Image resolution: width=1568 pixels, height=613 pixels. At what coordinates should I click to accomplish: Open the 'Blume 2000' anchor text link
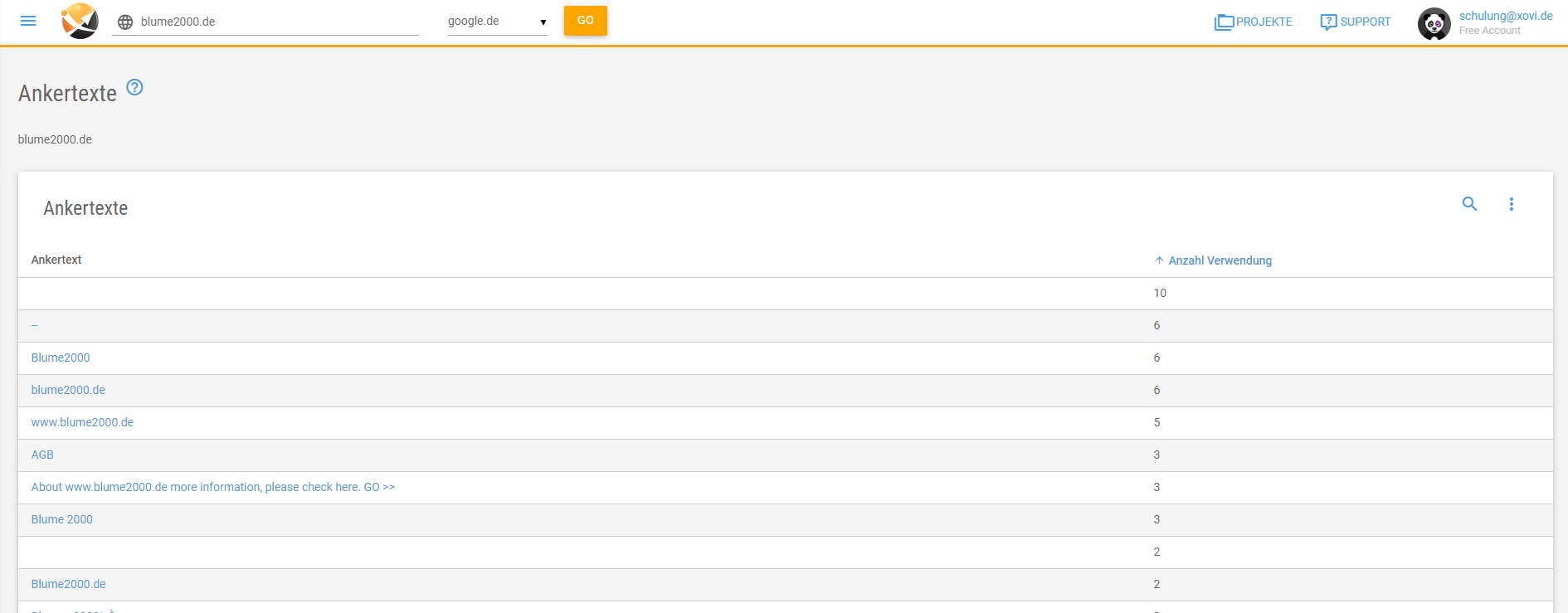62,519
